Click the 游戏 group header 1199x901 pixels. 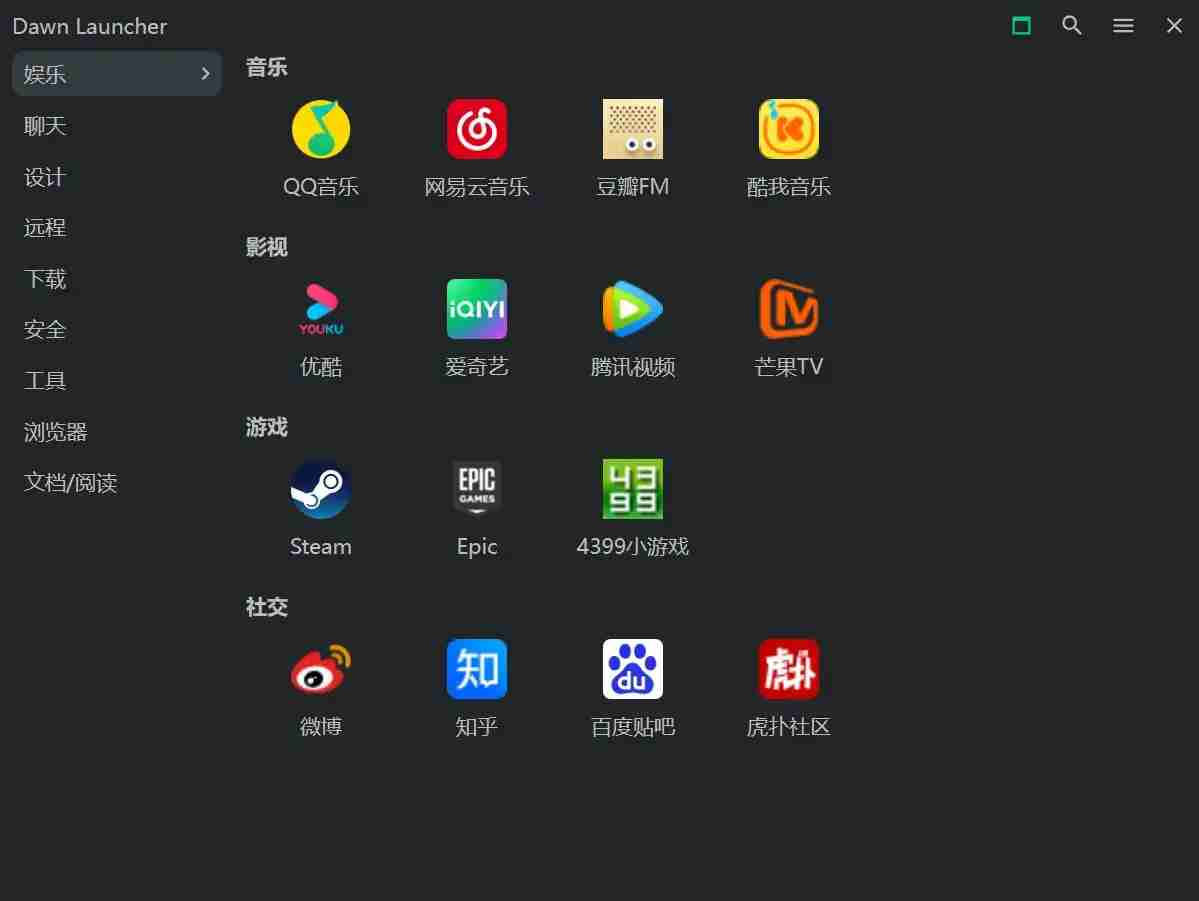pos(267,427)
